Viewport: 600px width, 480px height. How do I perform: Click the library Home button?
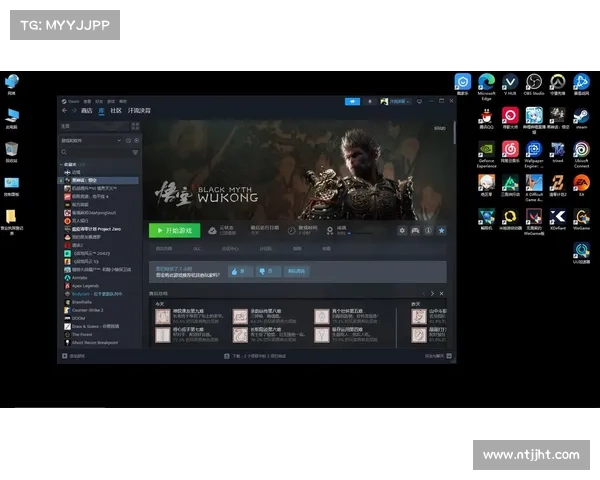coord(94,126)
